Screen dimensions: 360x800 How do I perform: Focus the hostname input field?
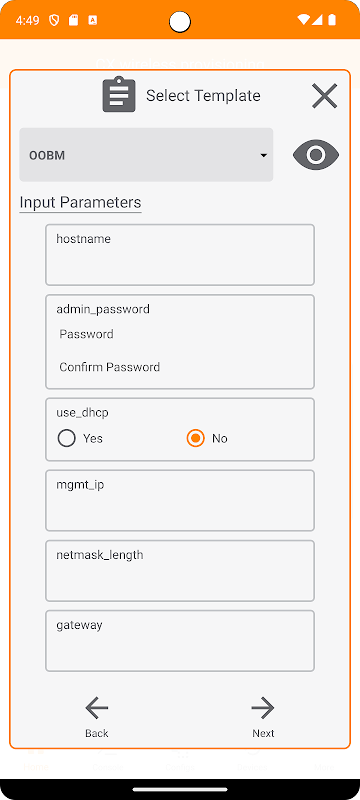click(180, 255)
